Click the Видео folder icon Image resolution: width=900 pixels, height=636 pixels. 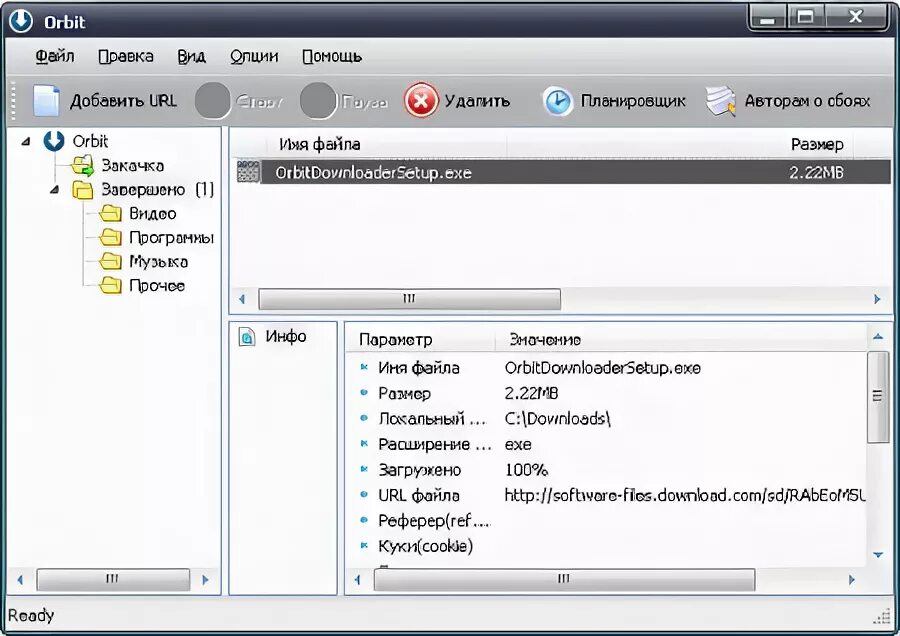[x=110, y=214]
